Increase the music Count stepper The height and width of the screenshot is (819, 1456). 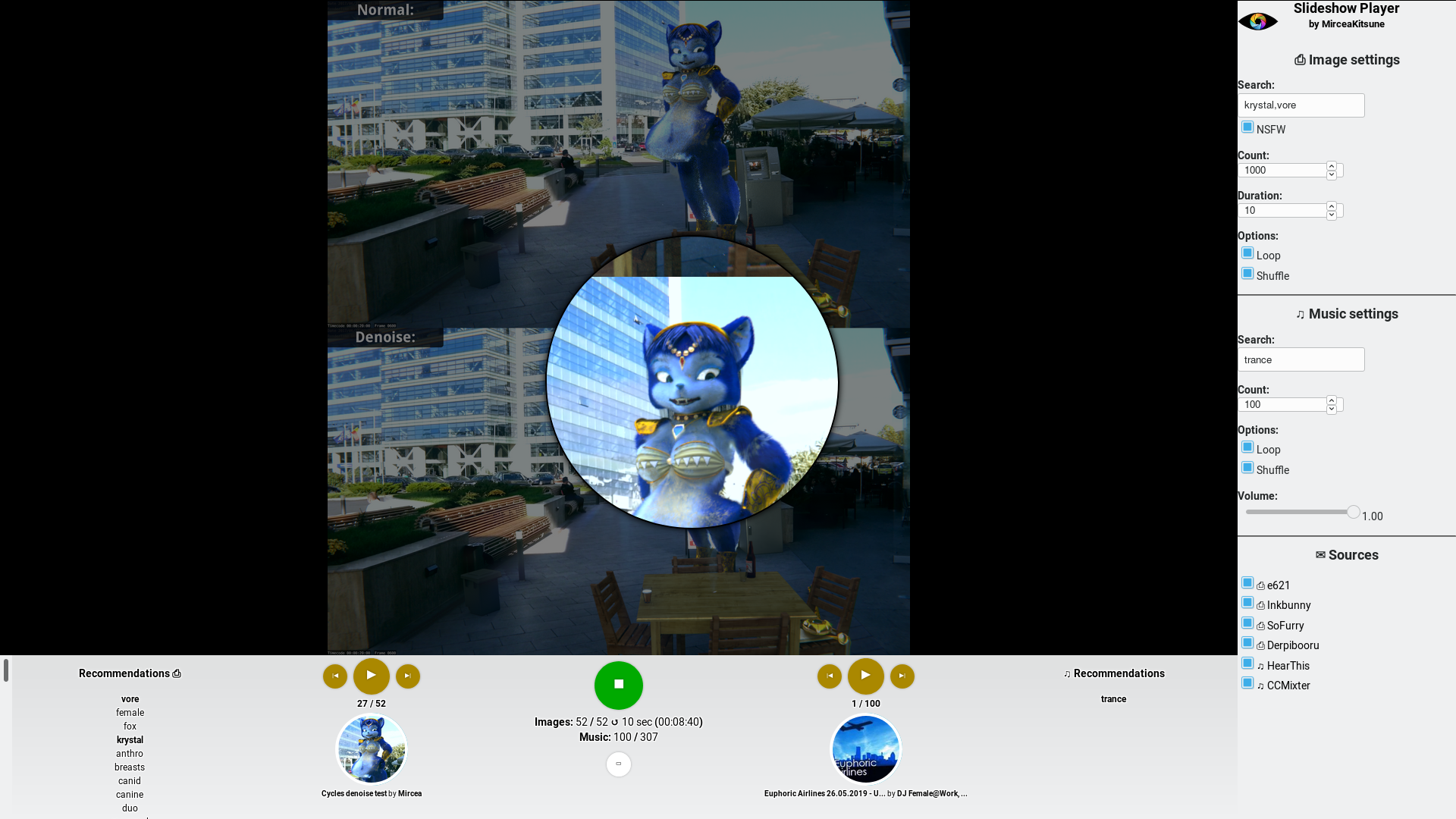(x=1331, y=400)
